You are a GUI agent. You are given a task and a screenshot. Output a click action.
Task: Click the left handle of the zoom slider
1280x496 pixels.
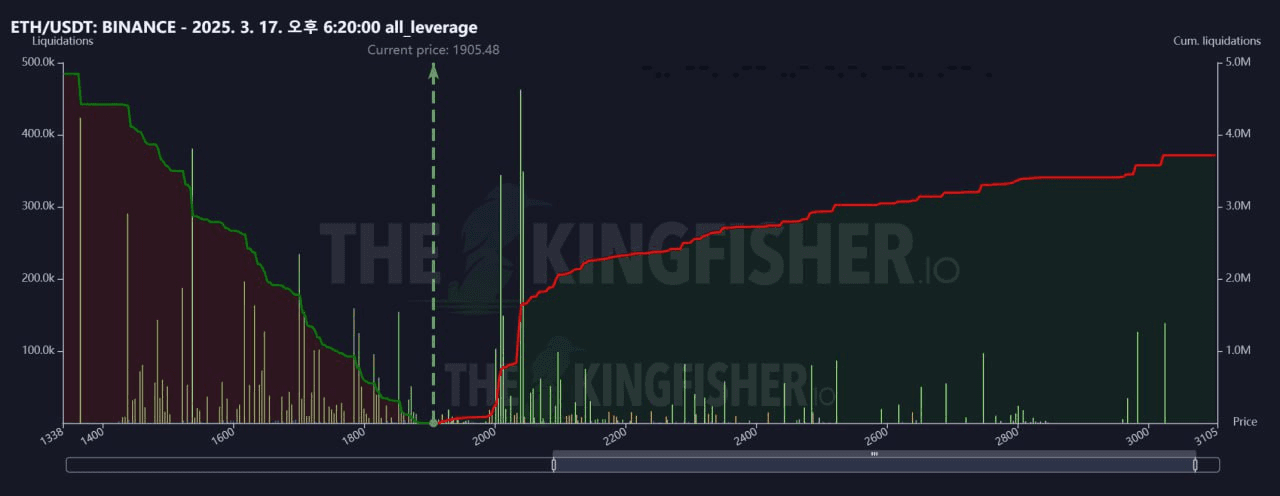554,464
